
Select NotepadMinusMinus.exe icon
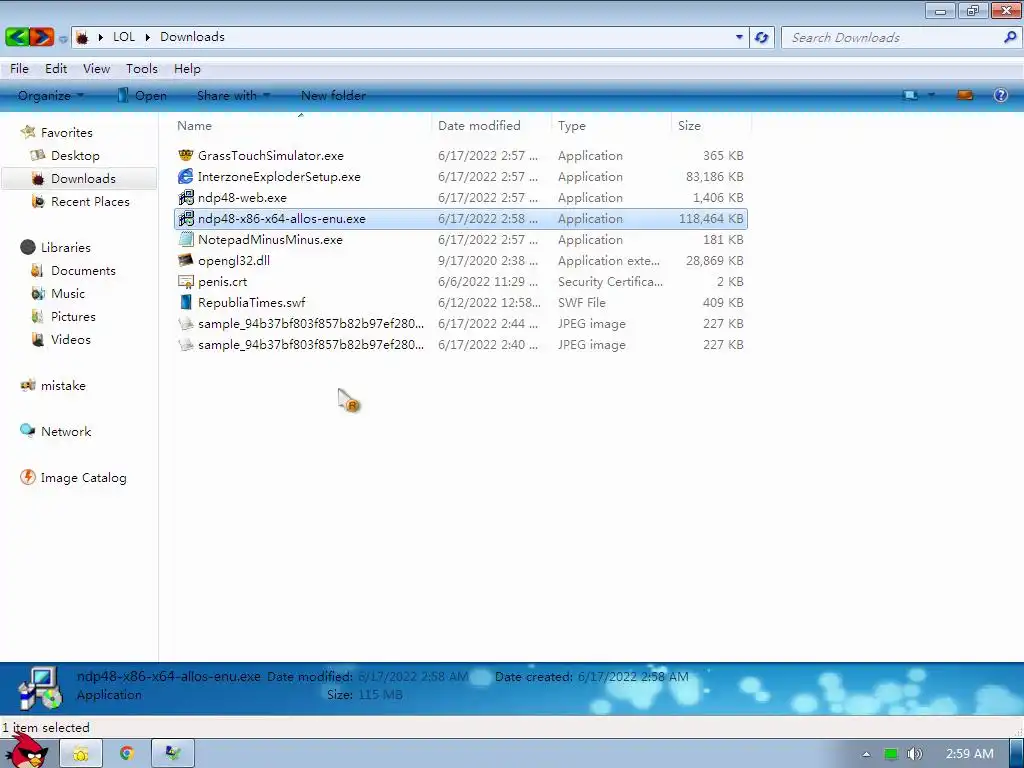coord(186,240)
